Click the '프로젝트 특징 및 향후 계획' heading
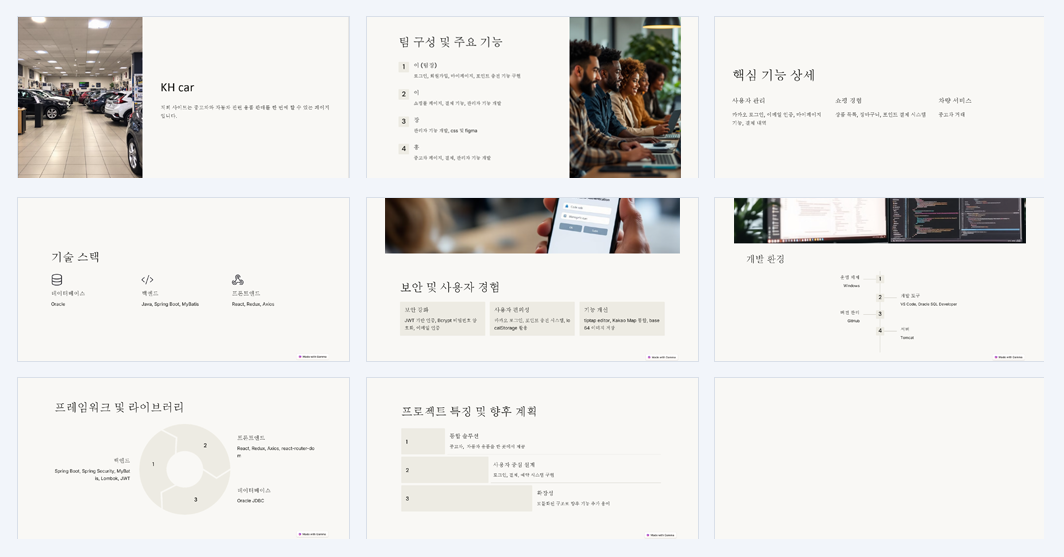The height and width of the screenshot is (557, 1064). coord(469,410)
